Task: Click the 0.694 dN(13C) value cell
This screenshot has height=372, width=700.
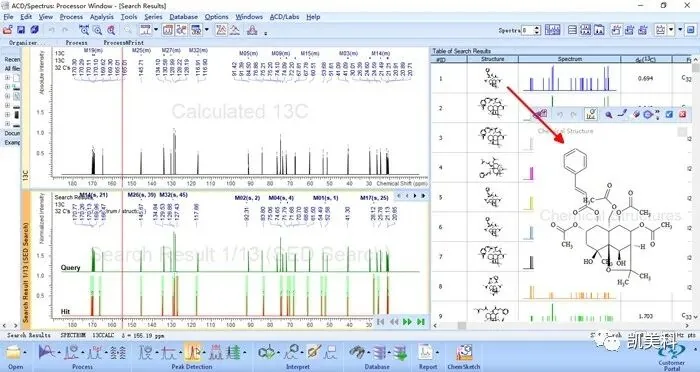Action: [646, 78]
